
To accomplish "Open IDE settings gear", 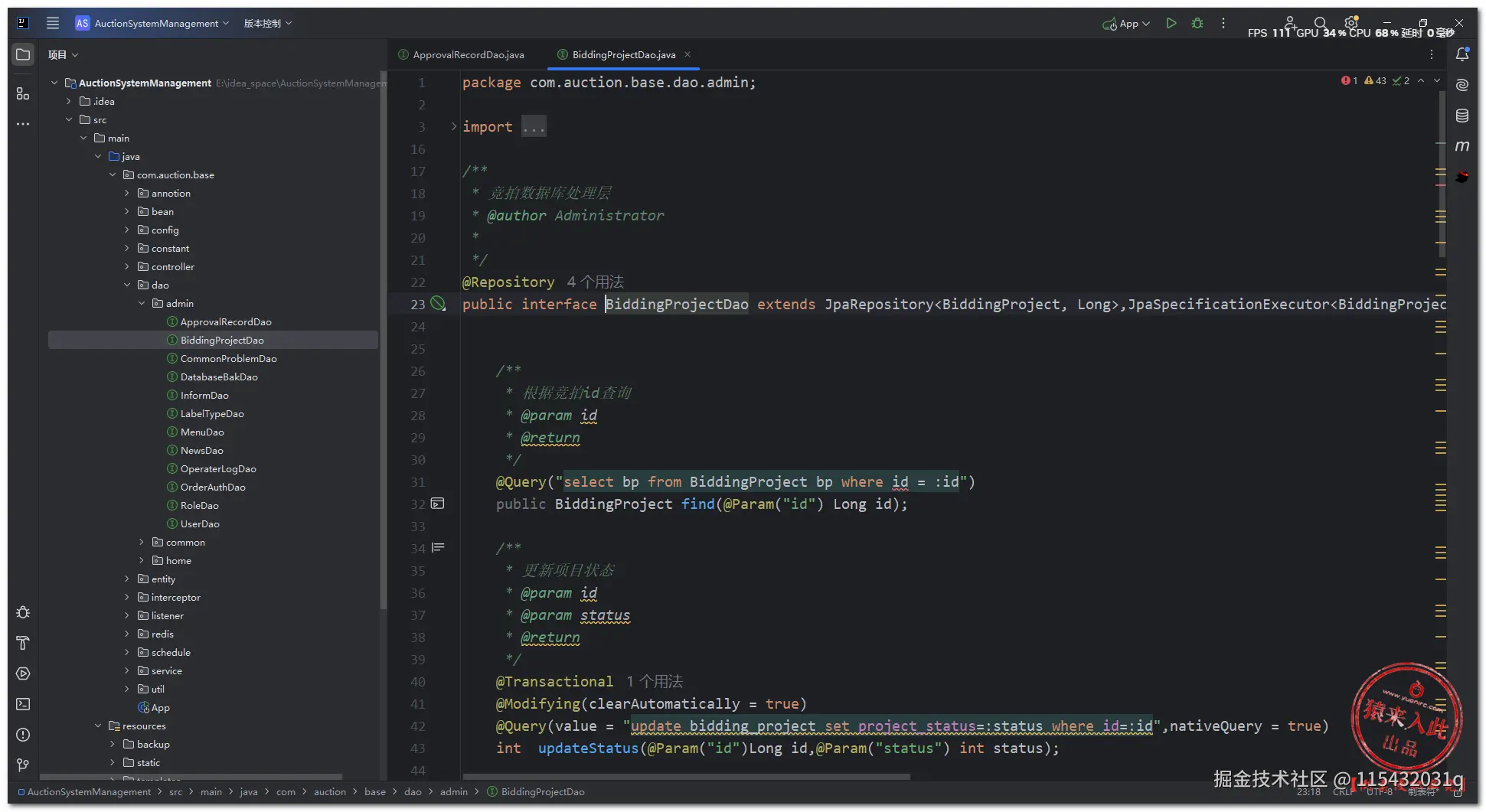I will coord(1351,22).
